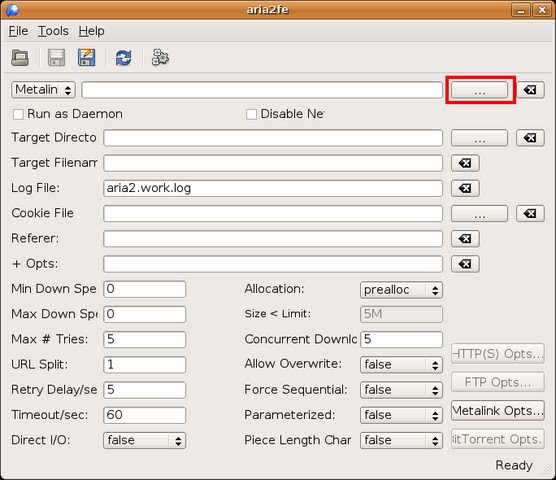Click the Log File field containing aria2.work.log
556x480 pixels.
pyautogui.click(x=273, y=188)
